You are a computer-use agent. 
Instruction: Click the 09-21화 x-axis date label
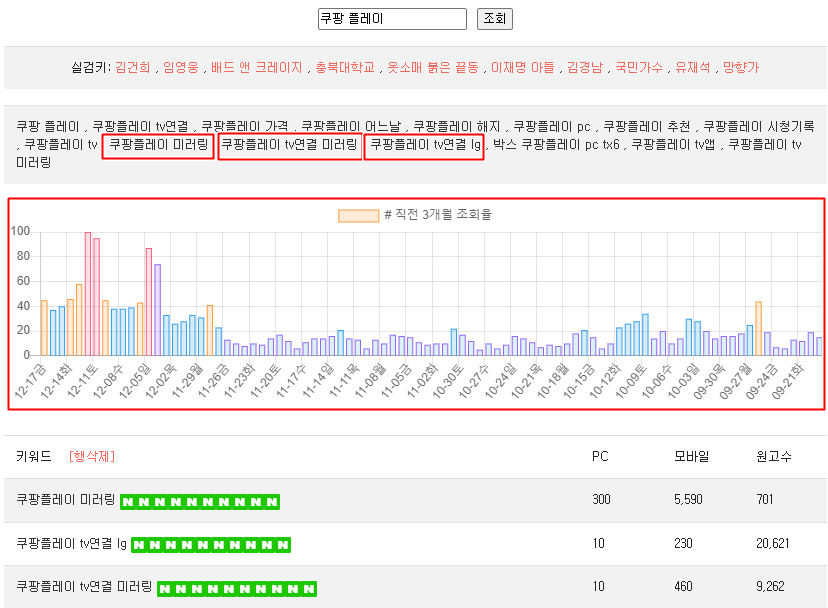(787, 380)
